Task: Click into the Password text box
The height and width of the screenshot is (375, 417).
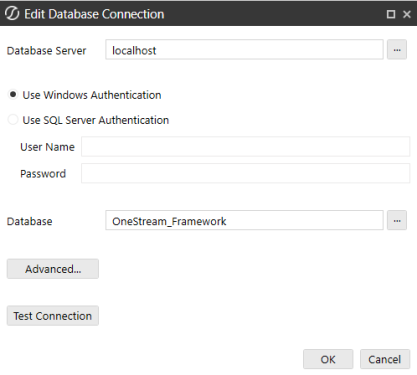Action: click(x=245, y=173)
